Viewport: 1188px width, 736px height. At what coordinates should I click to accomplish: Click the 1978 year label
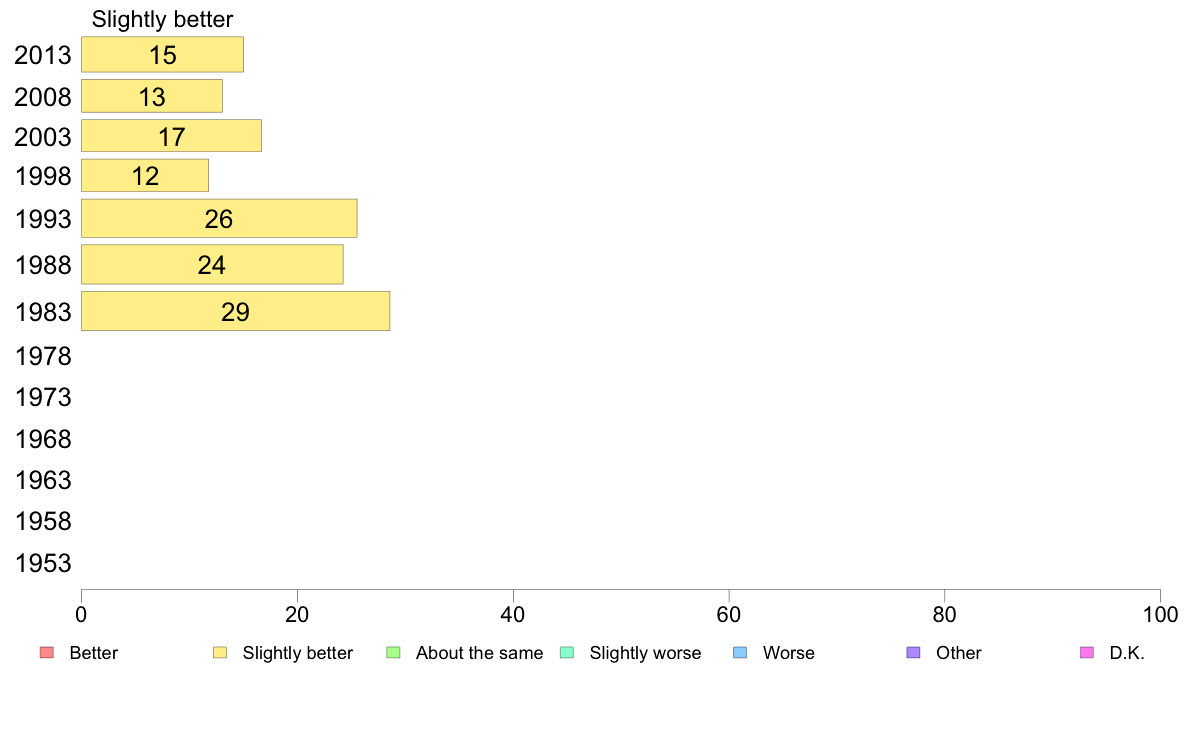(x=43, y=356)
